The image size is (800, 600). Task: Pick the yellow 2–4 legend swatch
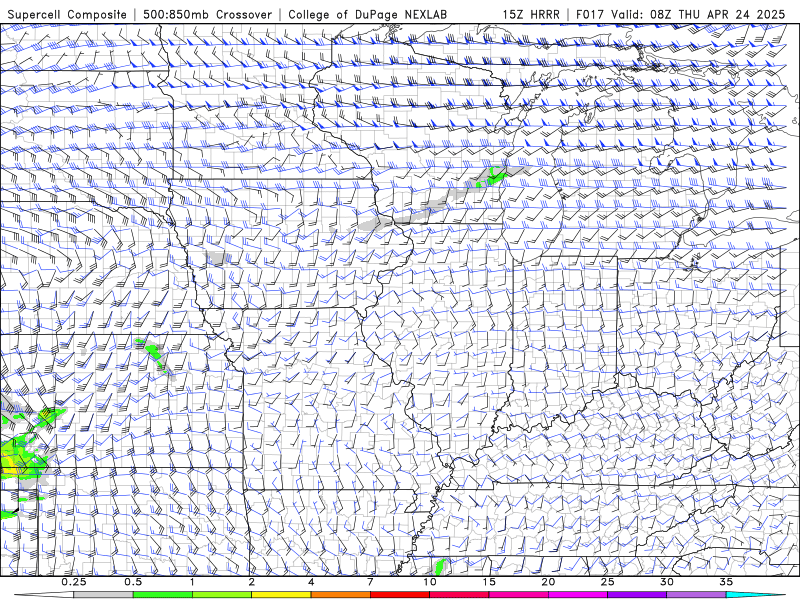[x=281, y=595]
